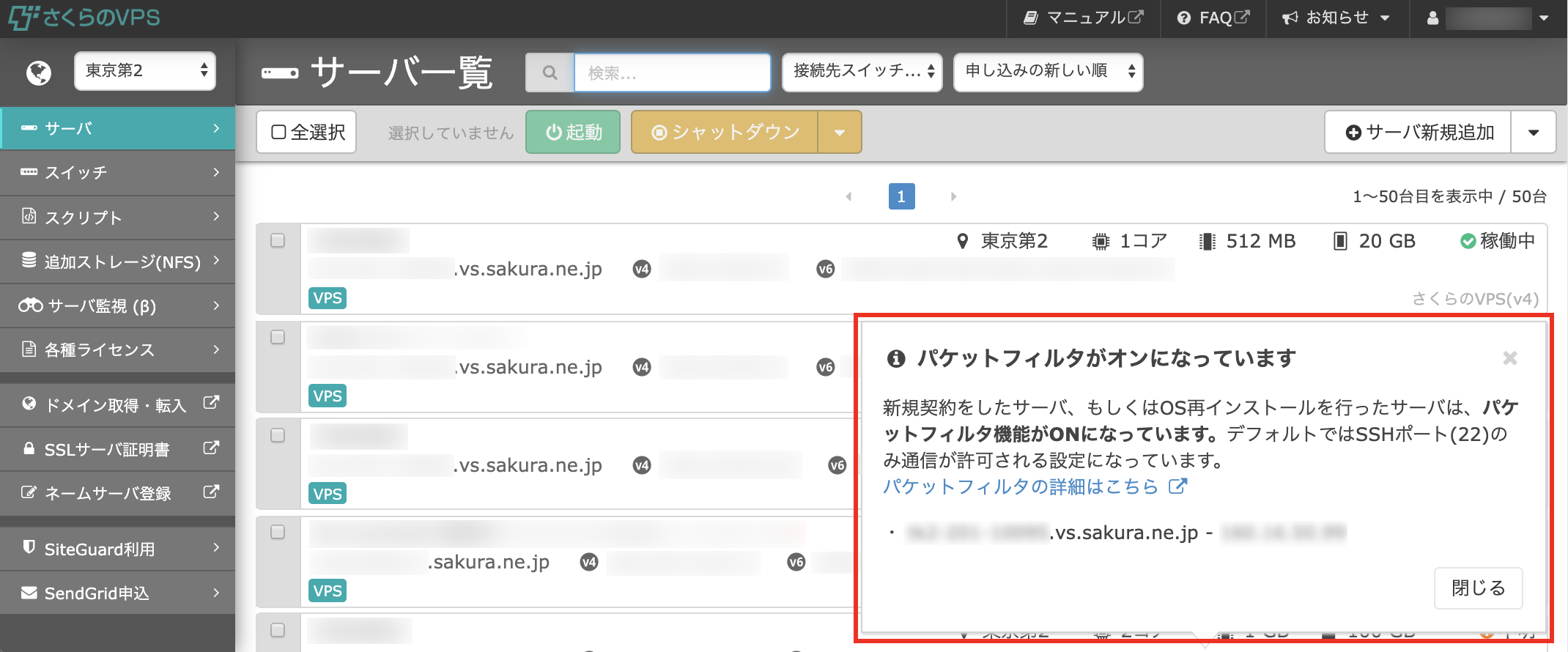Screen dimensions: 1568x652
Task: Check the second server row checkbox
Action: [278, 337]
